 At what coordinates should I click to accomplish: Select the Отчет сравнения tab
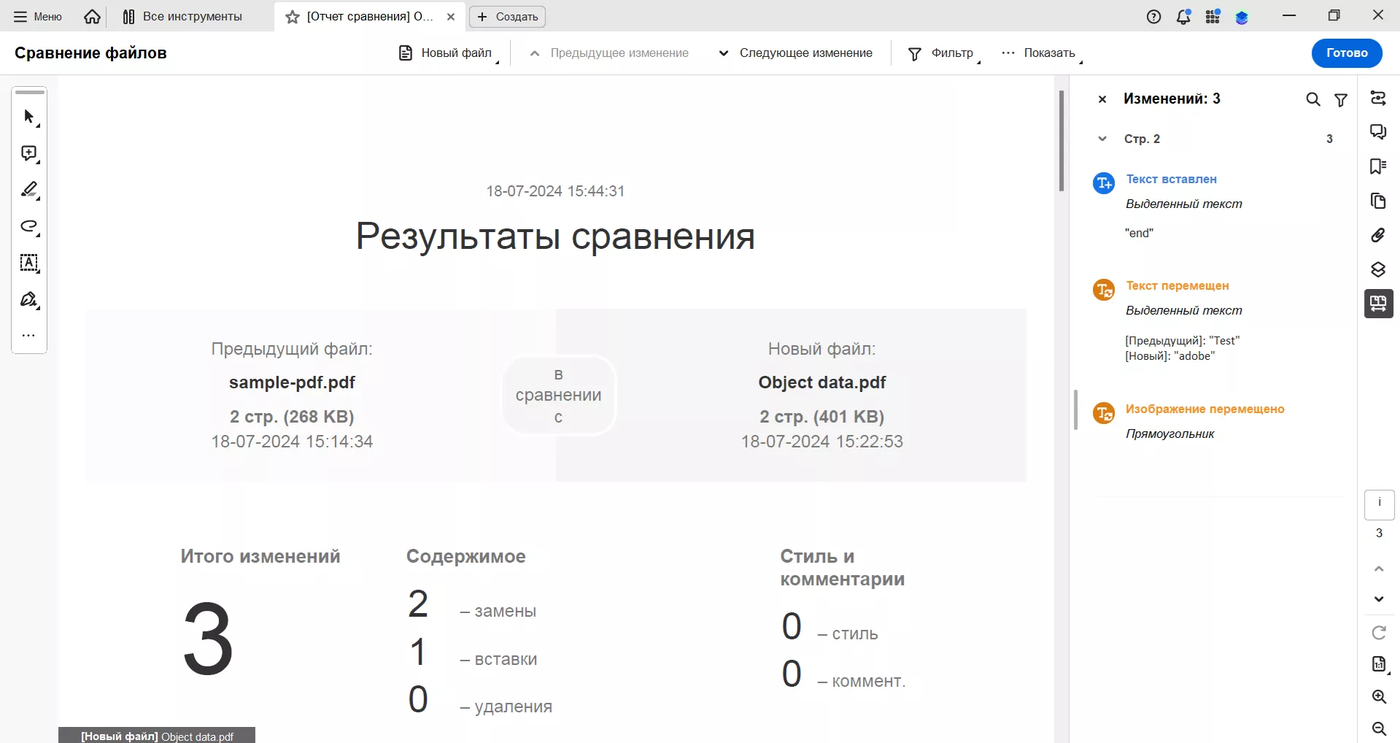370,17
